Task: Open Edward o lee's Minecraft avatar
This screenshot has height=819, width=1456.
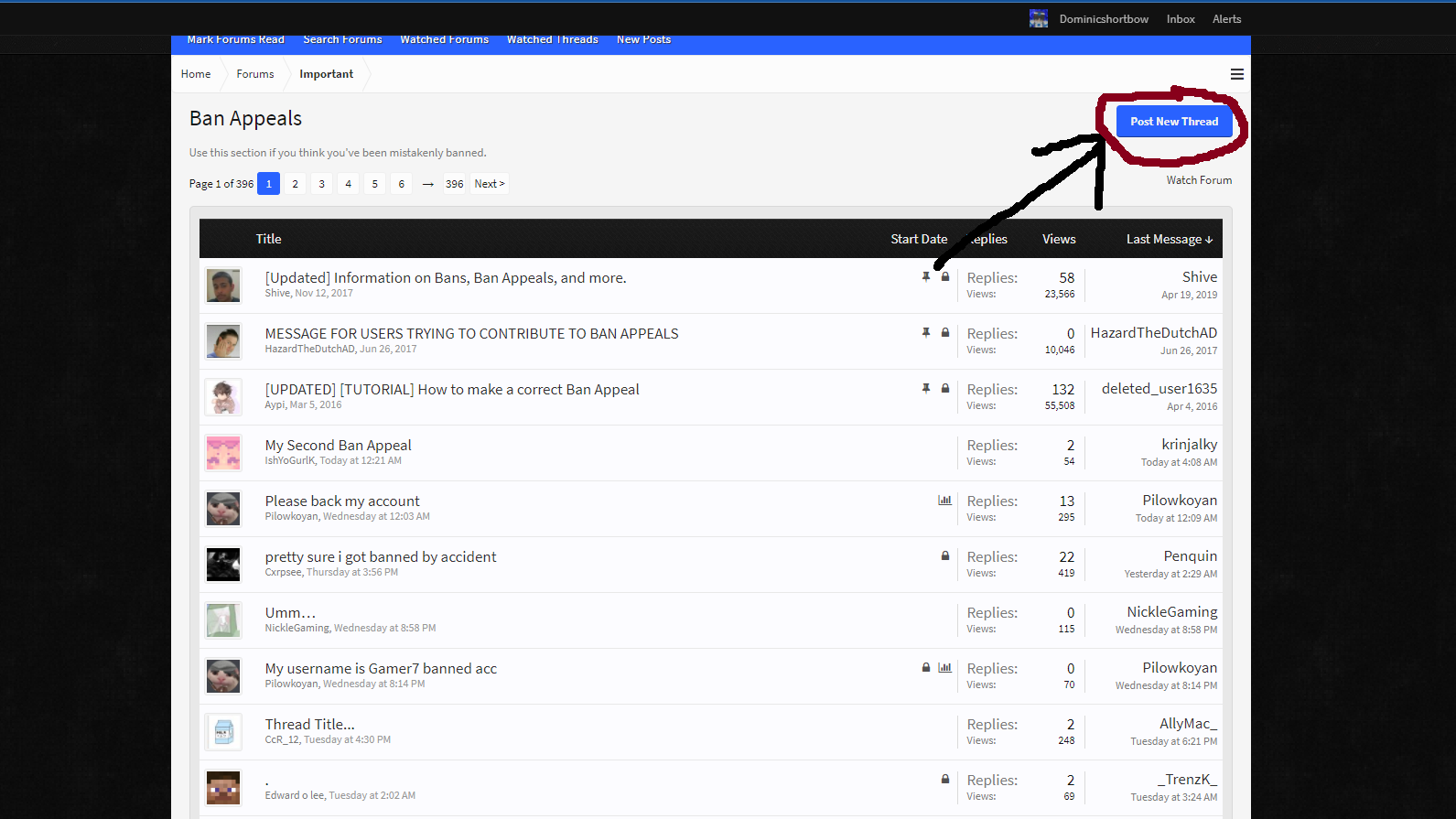Action: point(223,788)
